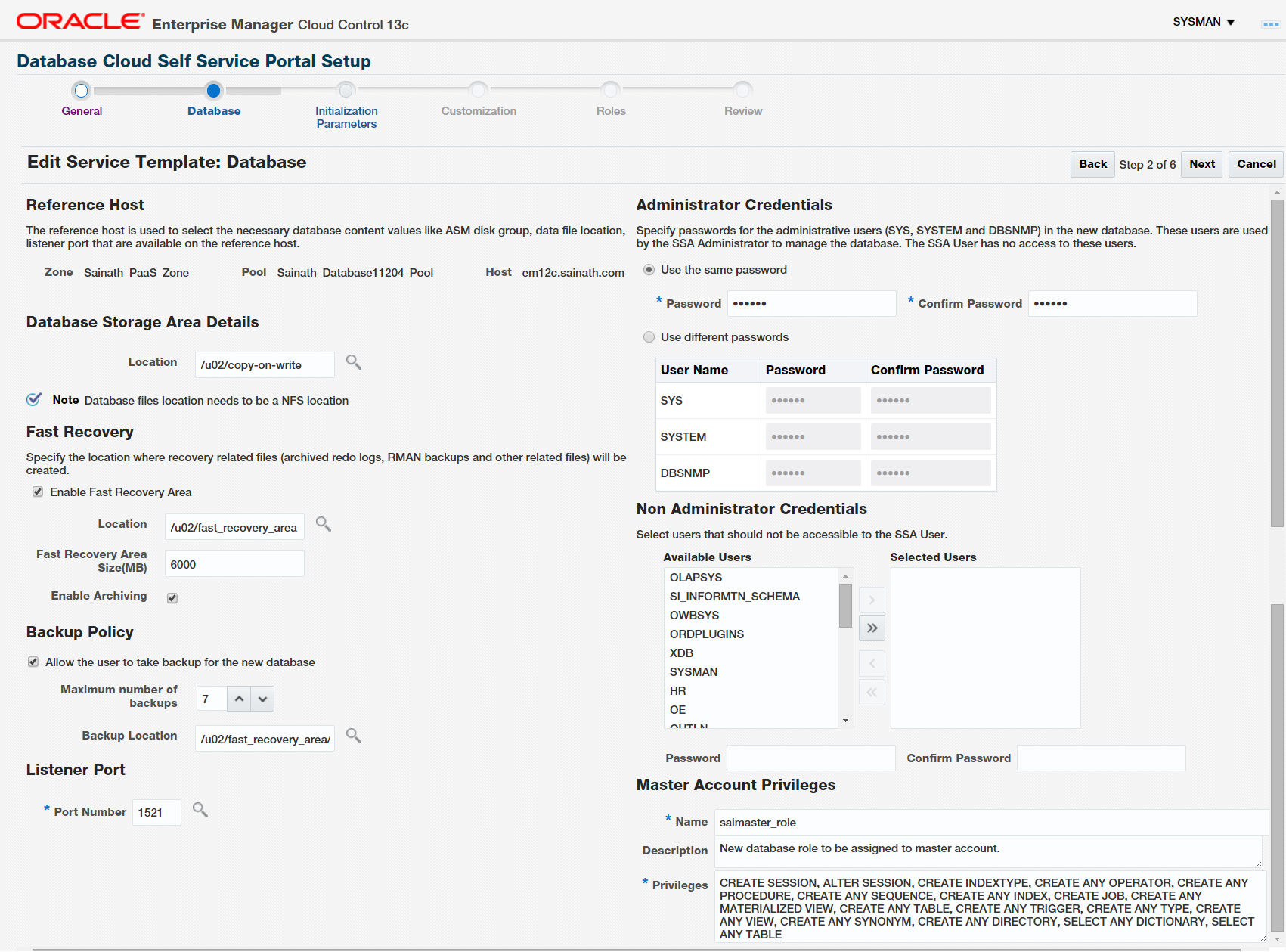Click the maximum number of backups field
Image resolution: width=1286 pixels, height=952 pixels.
pyautogui.click(x=212, y=699)
